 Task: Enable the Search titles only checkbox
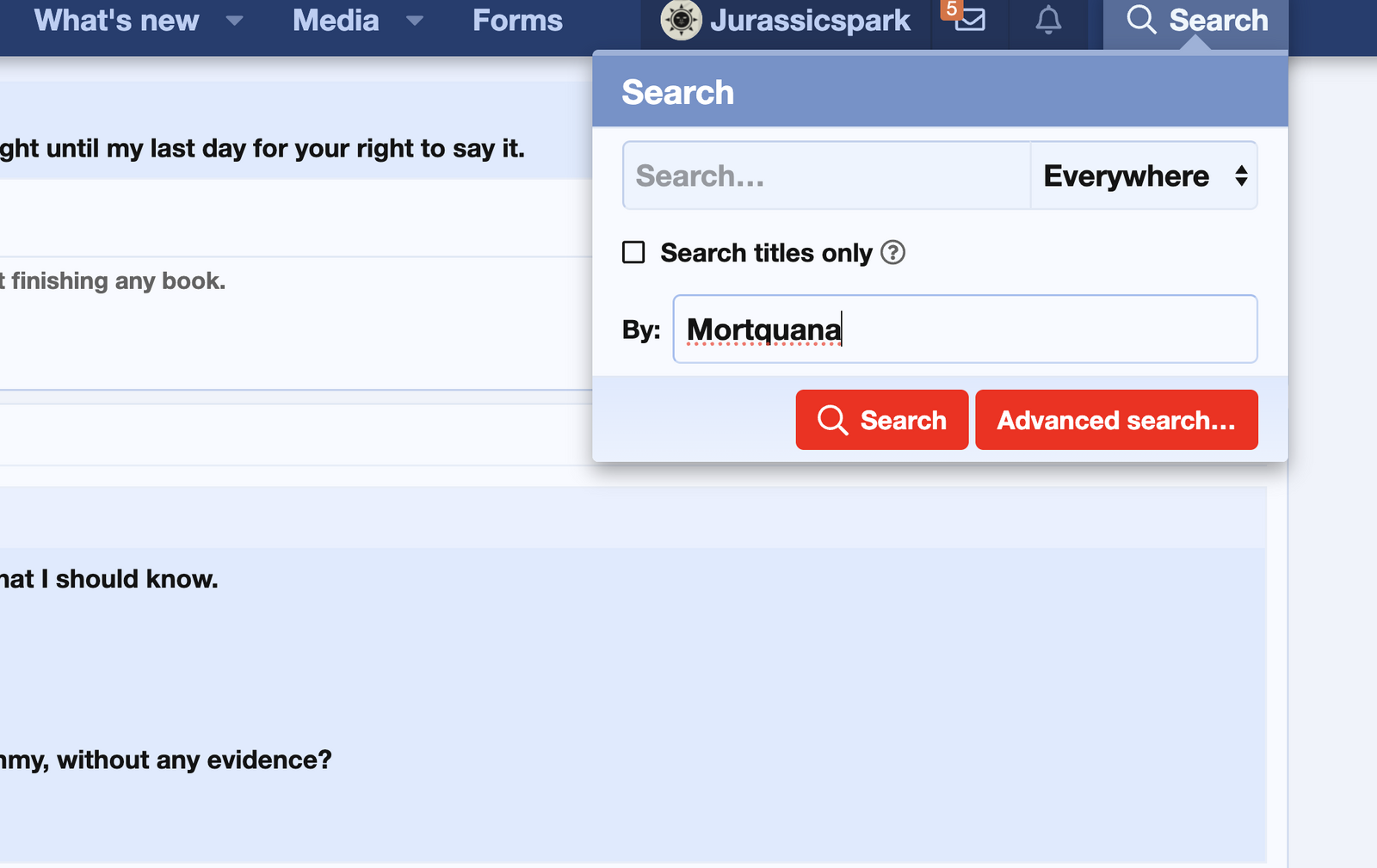(x=633, y=253)
